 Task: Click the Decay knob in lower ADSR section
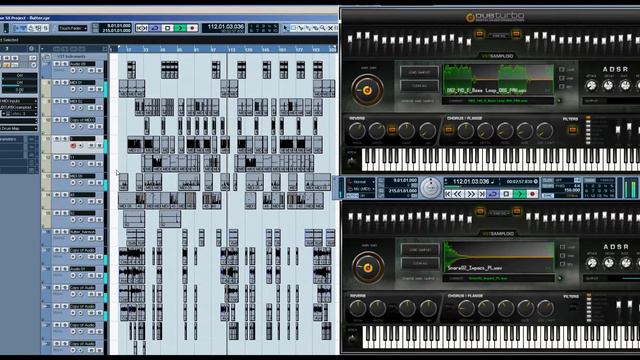tap(609, 263)
